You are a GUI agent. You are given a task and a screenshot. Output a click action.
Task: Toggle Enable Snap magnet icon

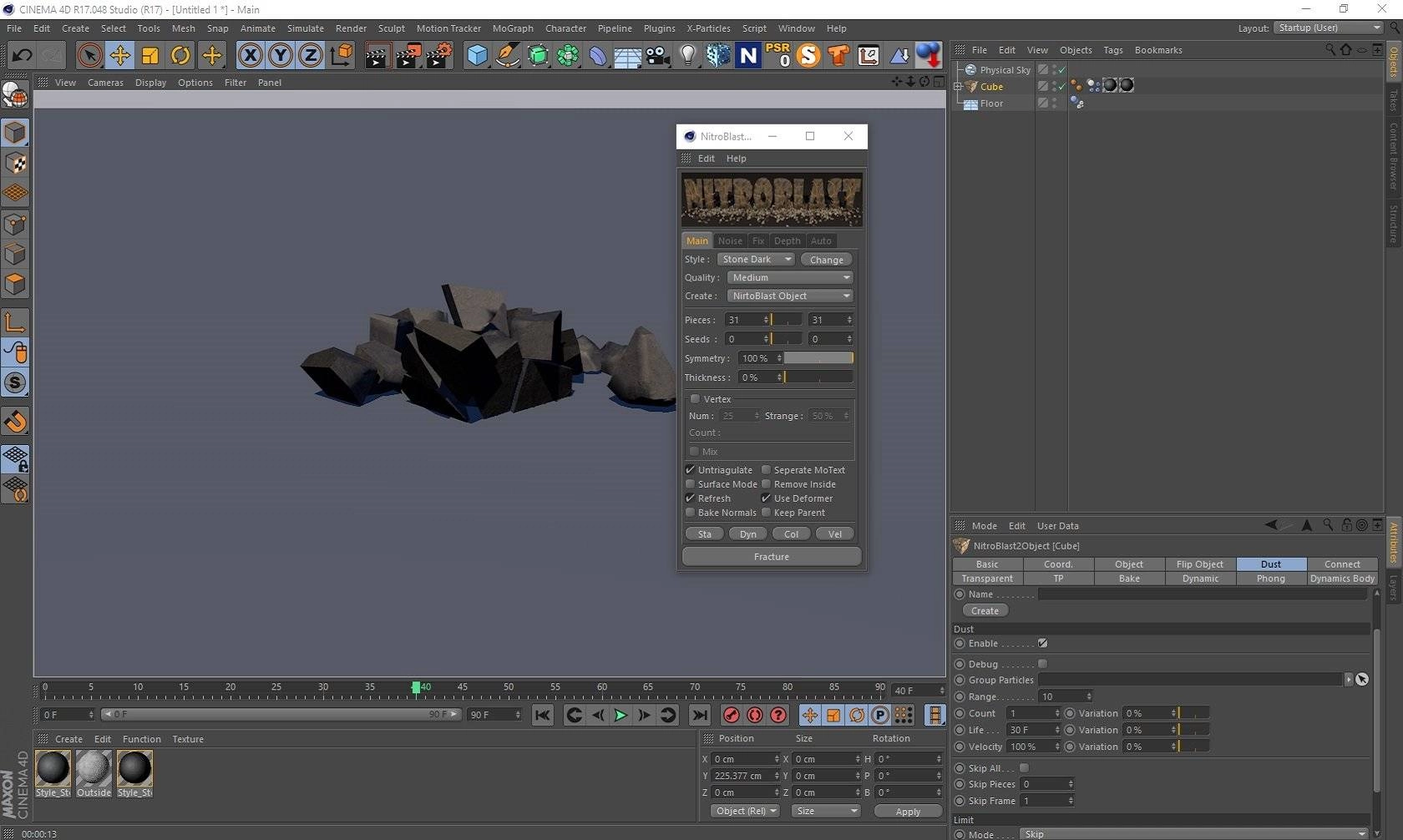(x=15, y=422)
